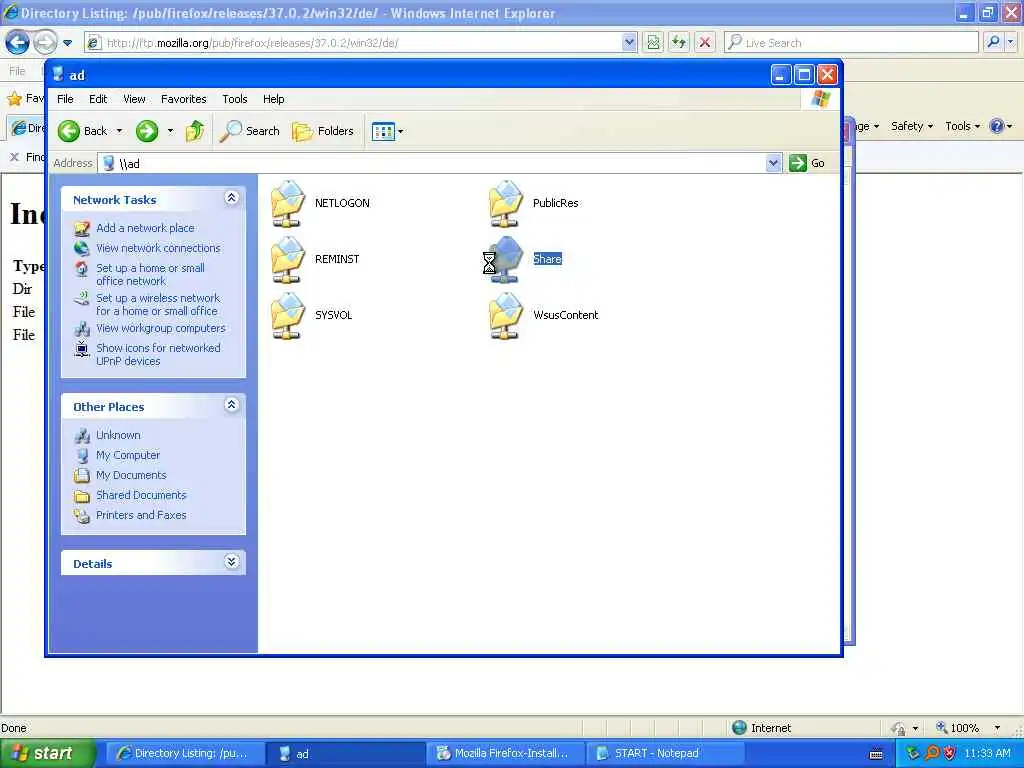Open Internet Explorer Tools command menu
This screenshot has width=1024, height=768.
coord(963,126)
